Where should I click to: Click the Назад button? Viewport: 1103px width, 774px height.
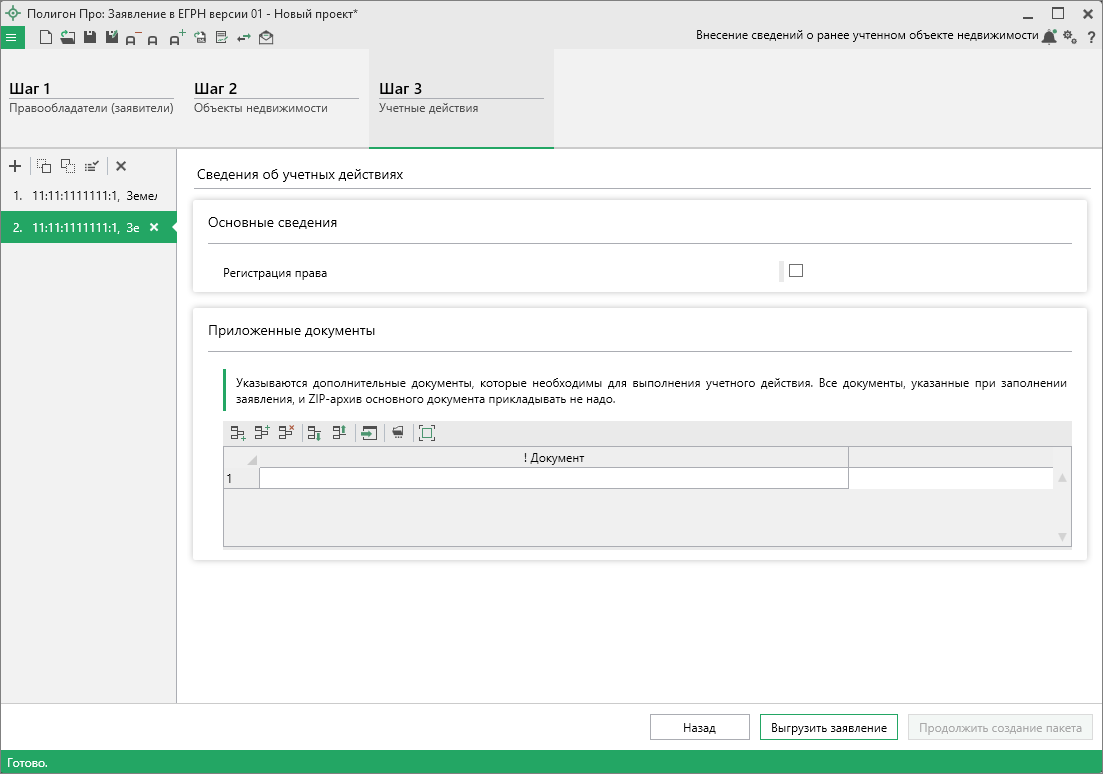click(x=699, y=728)
